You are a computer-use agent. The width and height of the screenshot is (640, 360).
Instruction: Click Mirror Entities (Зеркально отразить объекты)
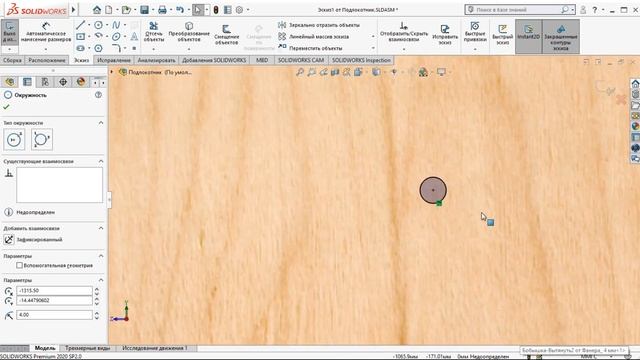coord(319,25)
